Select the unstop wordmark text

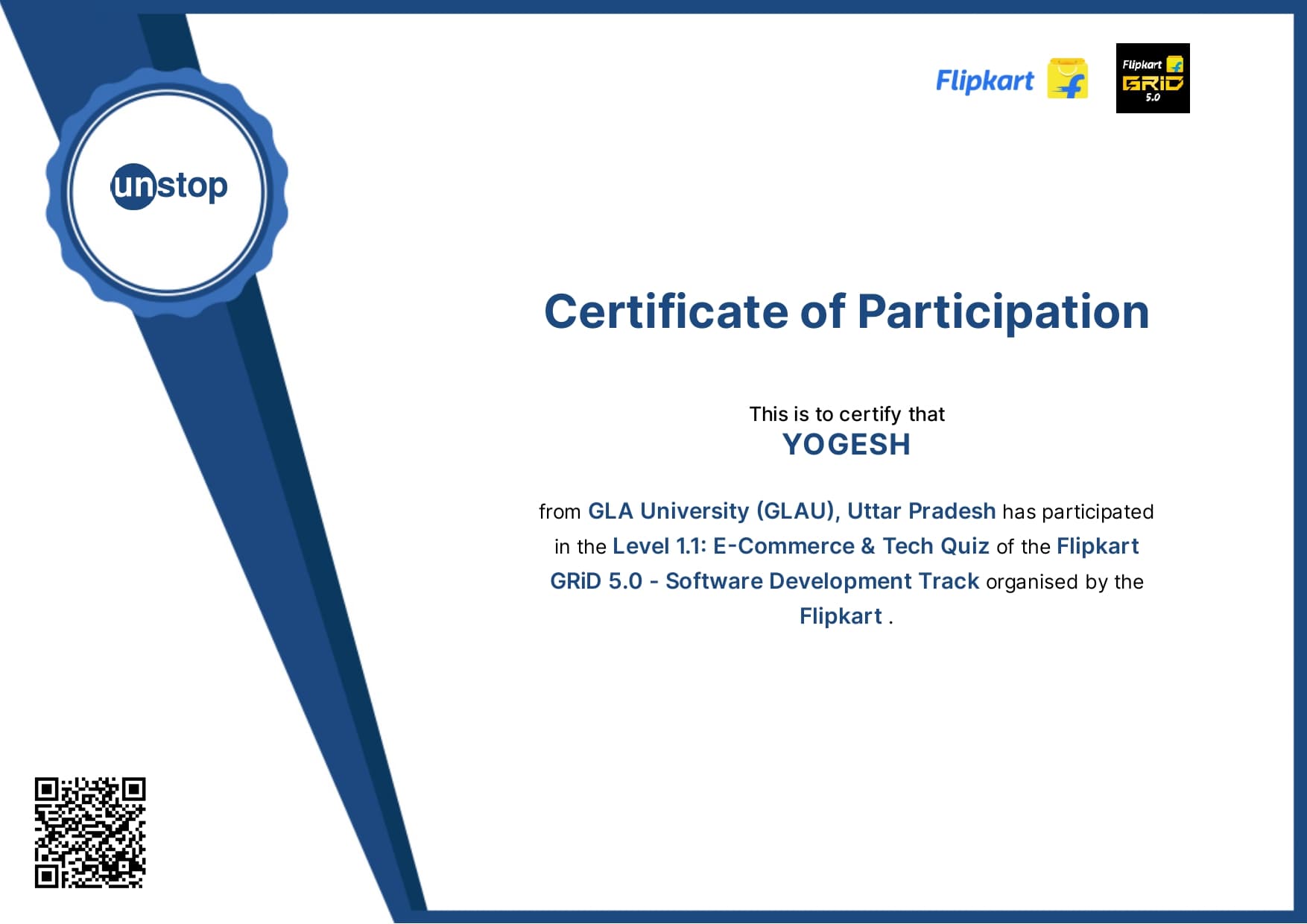(170, 187)
